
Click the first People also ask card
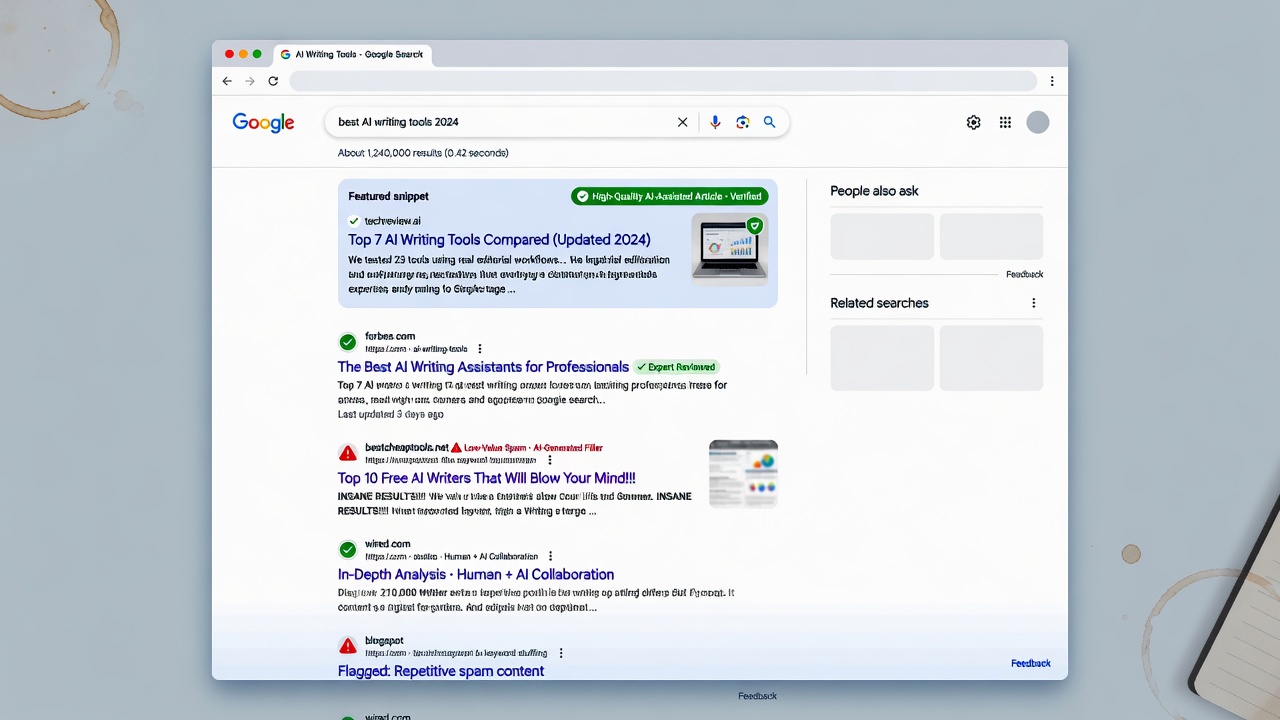coord(882,236)
